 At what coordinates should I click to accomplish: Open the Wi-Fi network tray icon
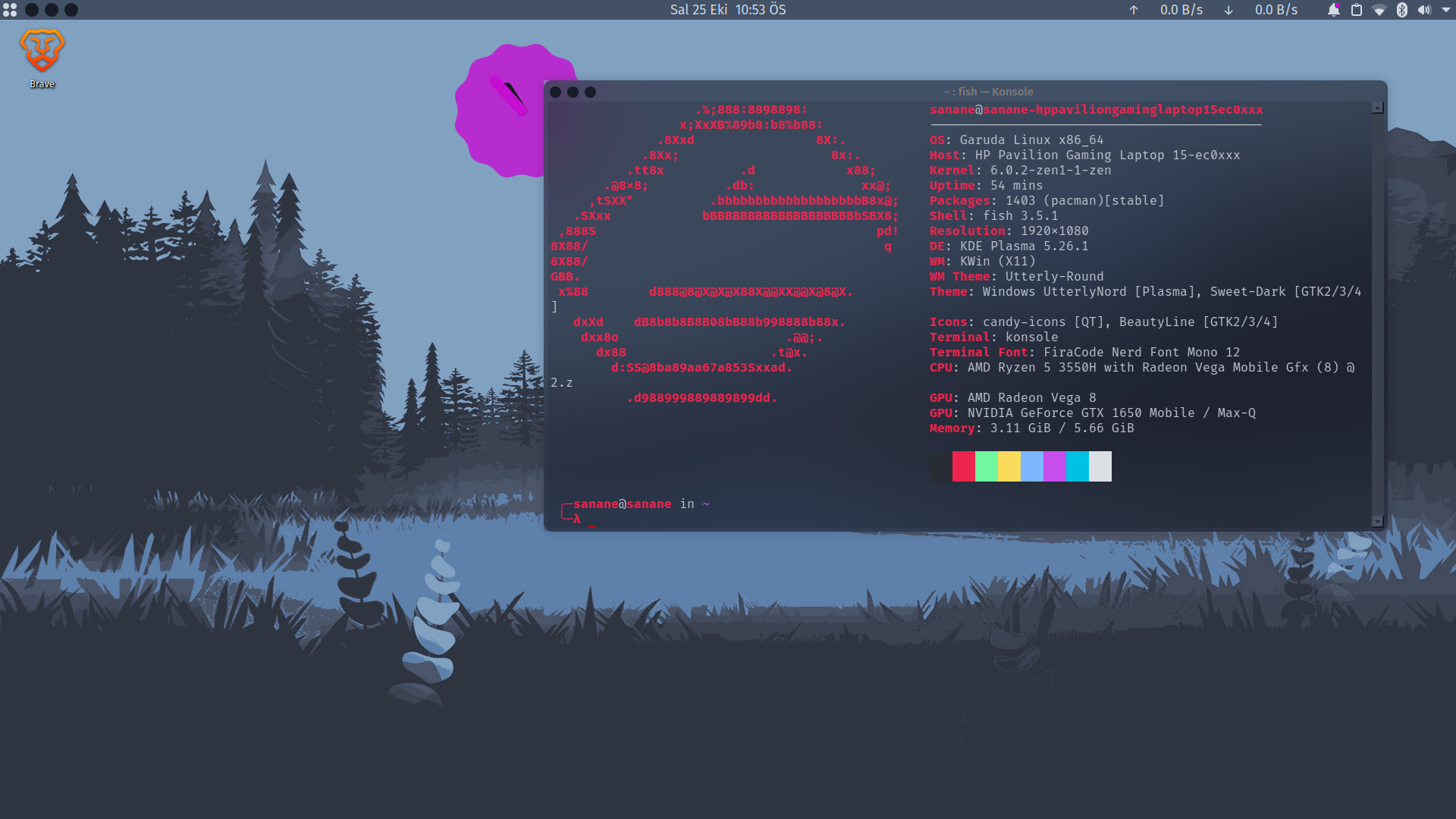point(1379,10)
